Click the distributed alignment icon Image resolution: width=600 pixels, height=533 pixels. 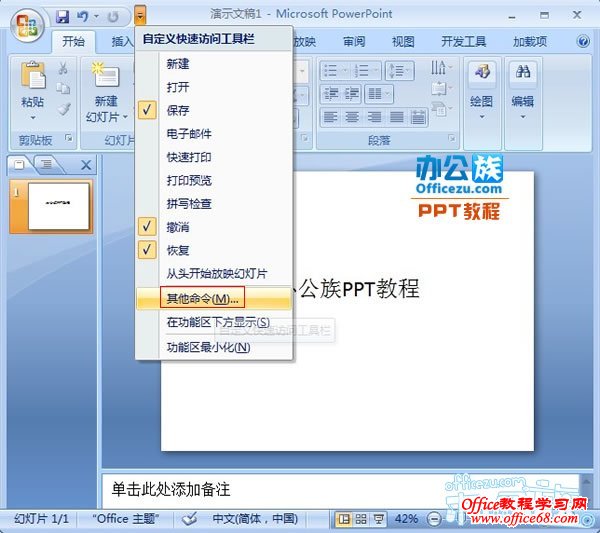(x=418, y=117)
